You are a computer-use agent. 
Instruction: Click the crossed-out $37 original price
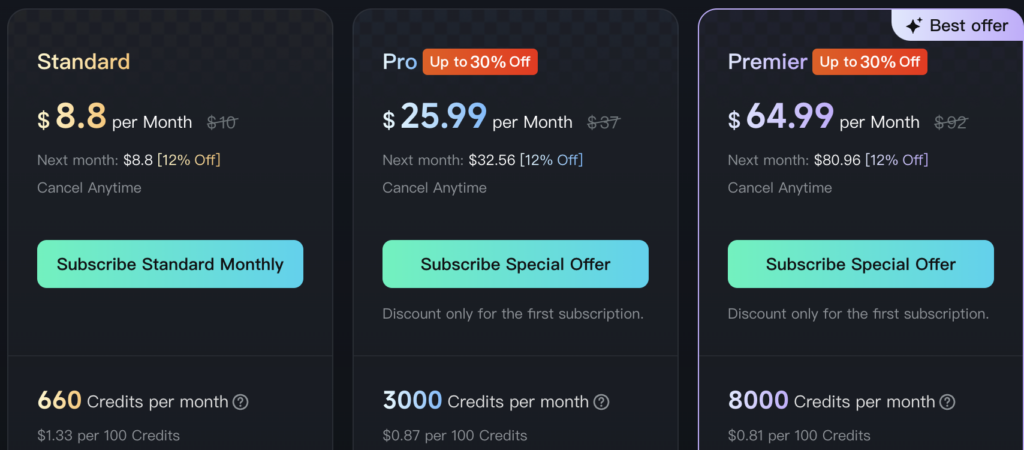click(x=603, y=122)
